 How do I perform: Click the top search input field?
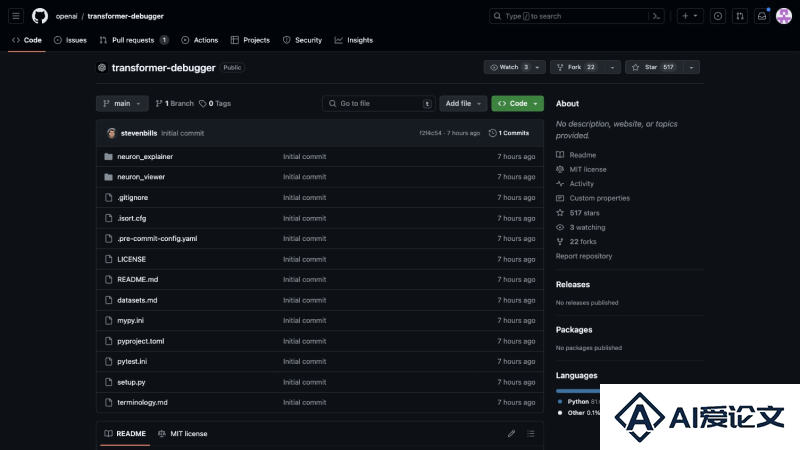pos(577,16)
